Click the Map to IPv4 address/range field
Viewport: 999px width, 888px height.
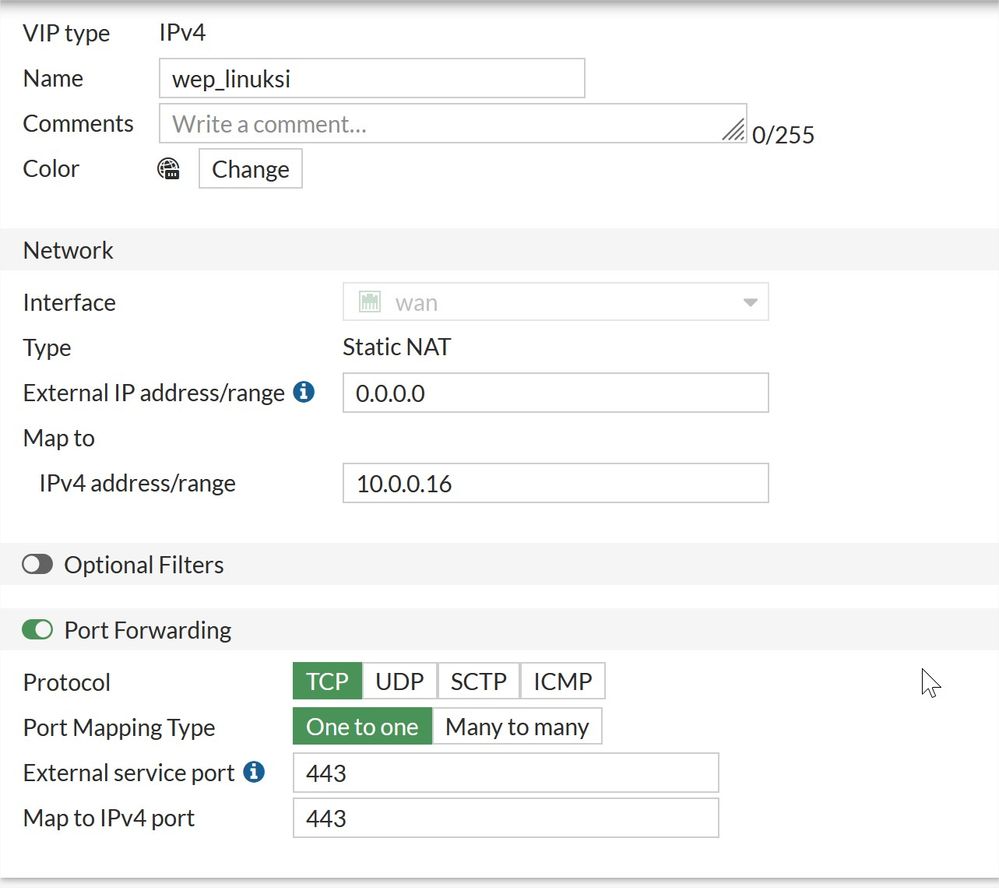[555, 484]
